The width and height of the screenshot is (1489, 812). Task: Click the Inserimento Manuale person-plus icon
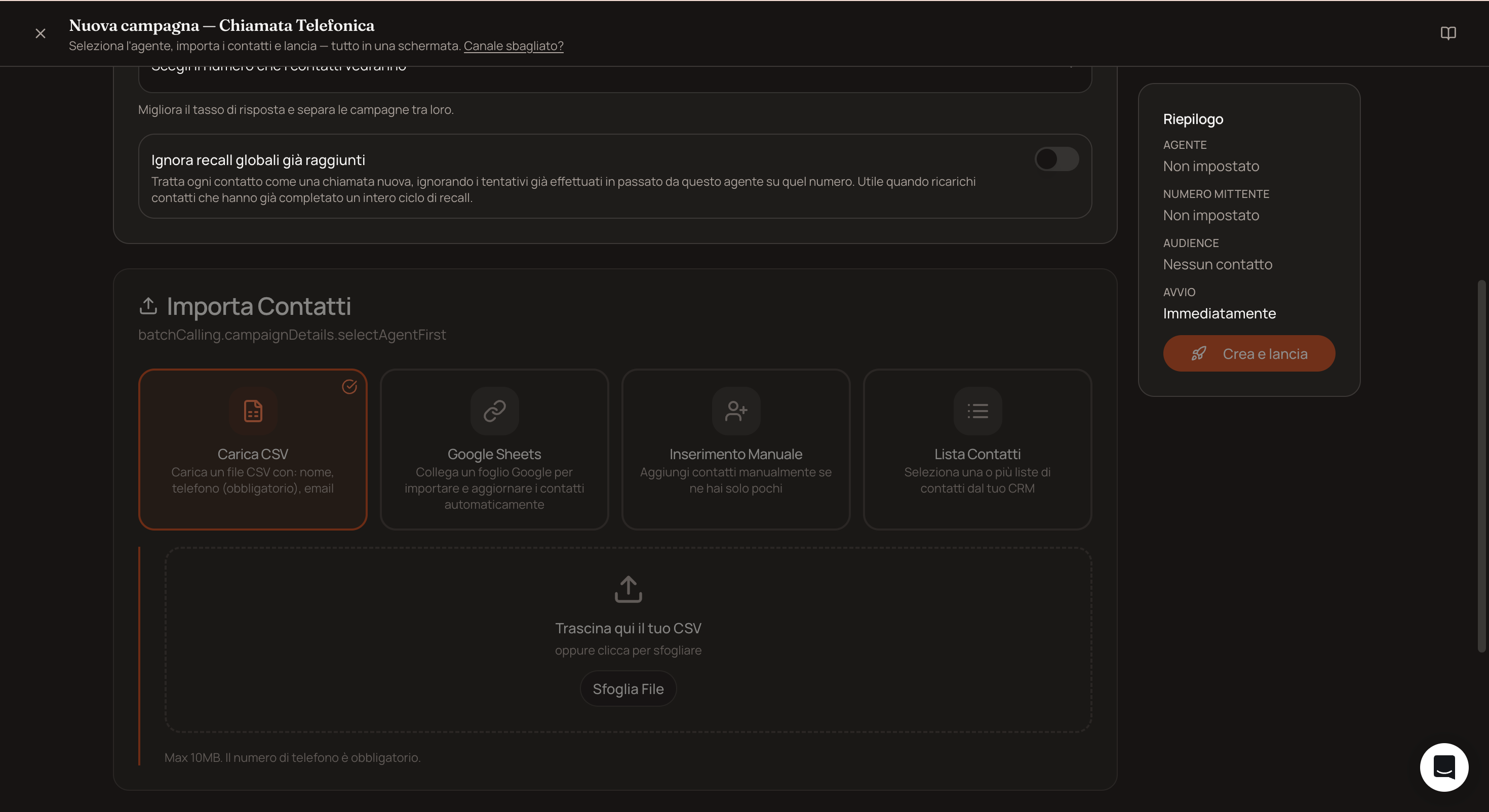pyautogui.click(x=736, y=411)
